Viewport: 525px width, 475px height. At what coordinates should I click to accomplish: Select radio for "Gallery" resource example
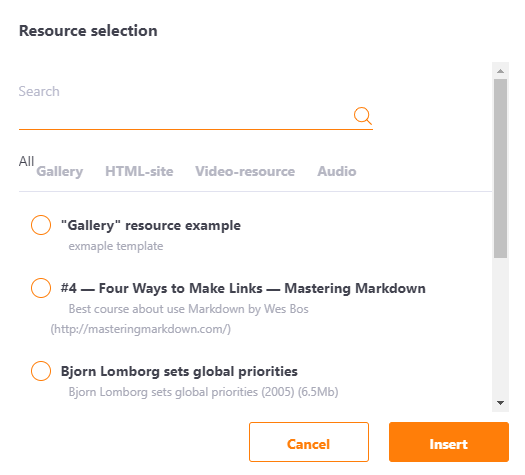41,225
